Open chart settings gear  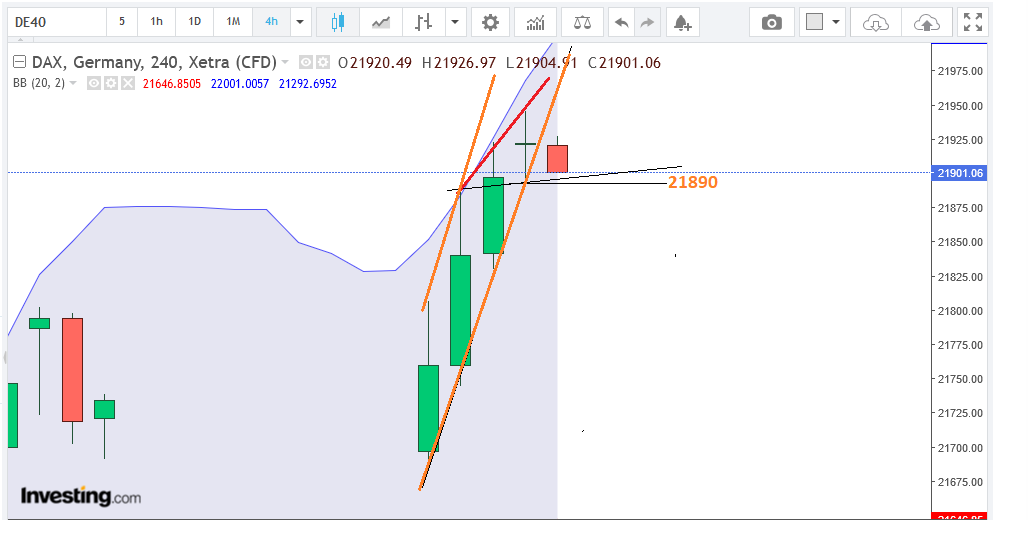489,22
